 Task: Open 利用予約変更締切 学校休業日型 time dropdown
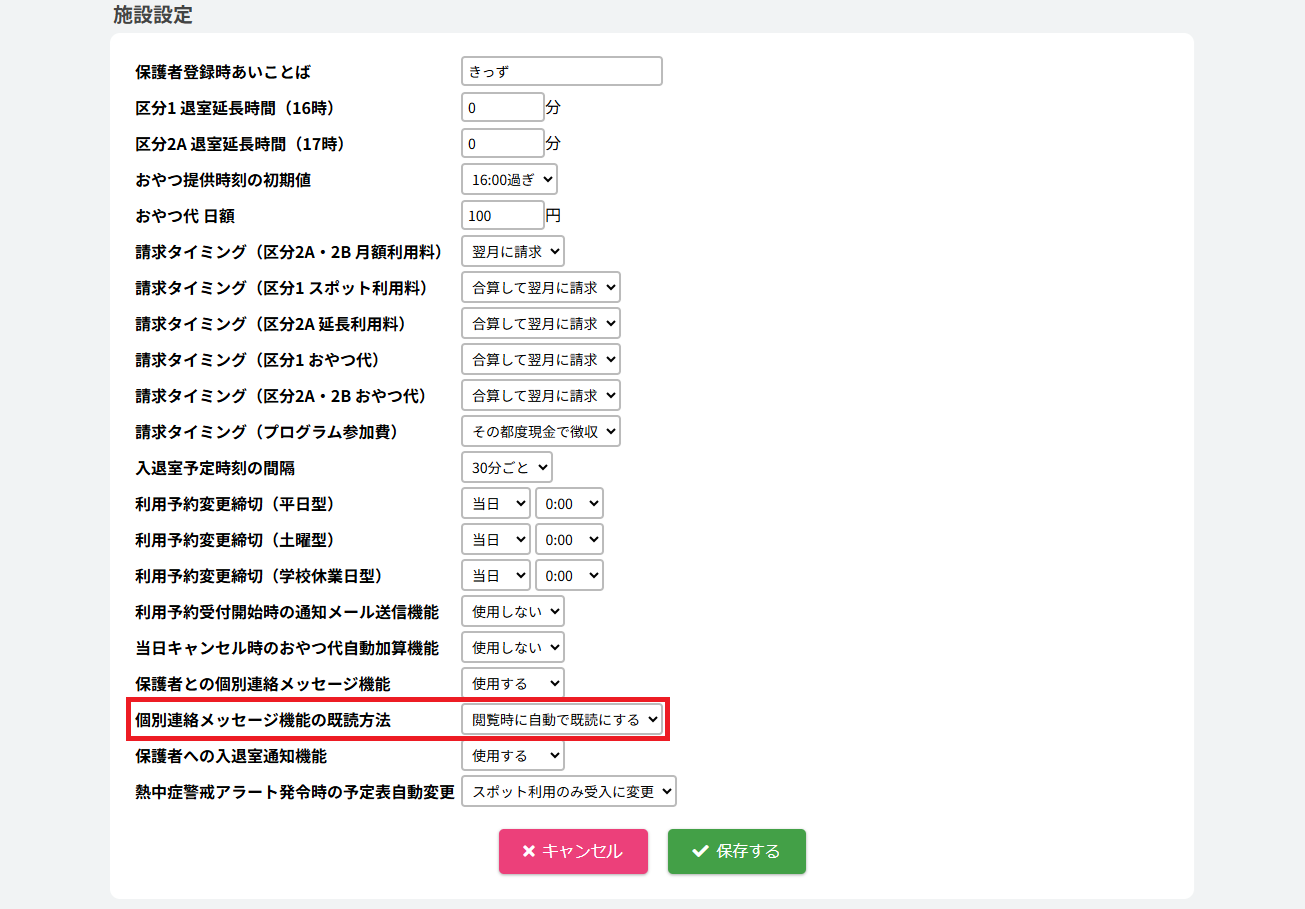coord(570,576)
